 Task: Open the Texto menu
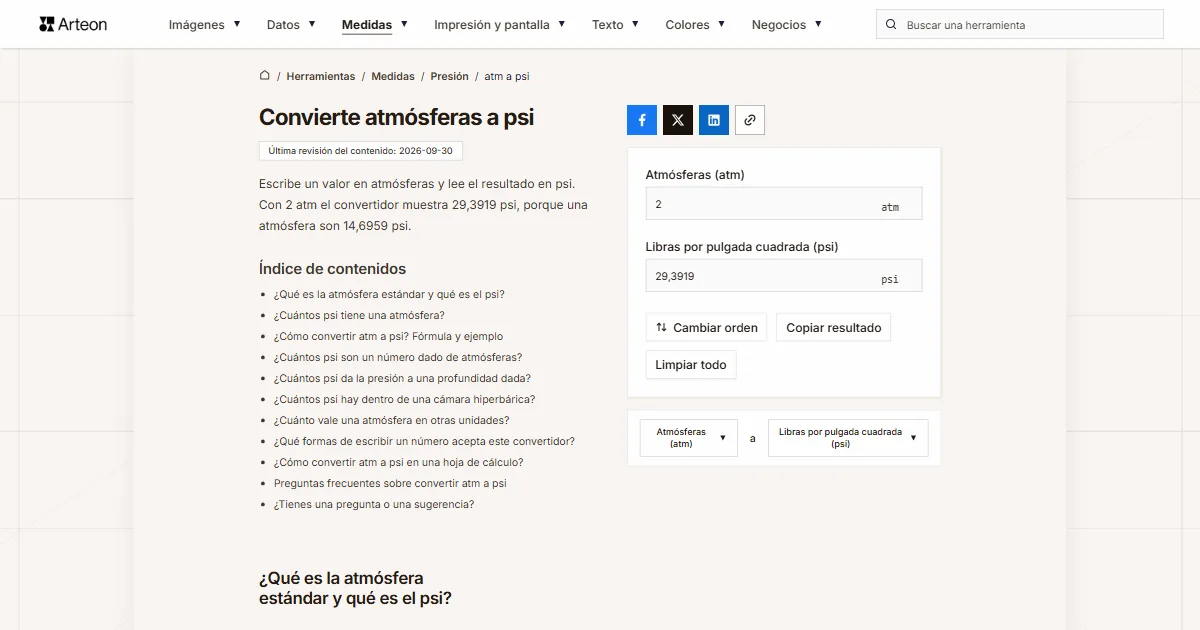pos(615,25)
